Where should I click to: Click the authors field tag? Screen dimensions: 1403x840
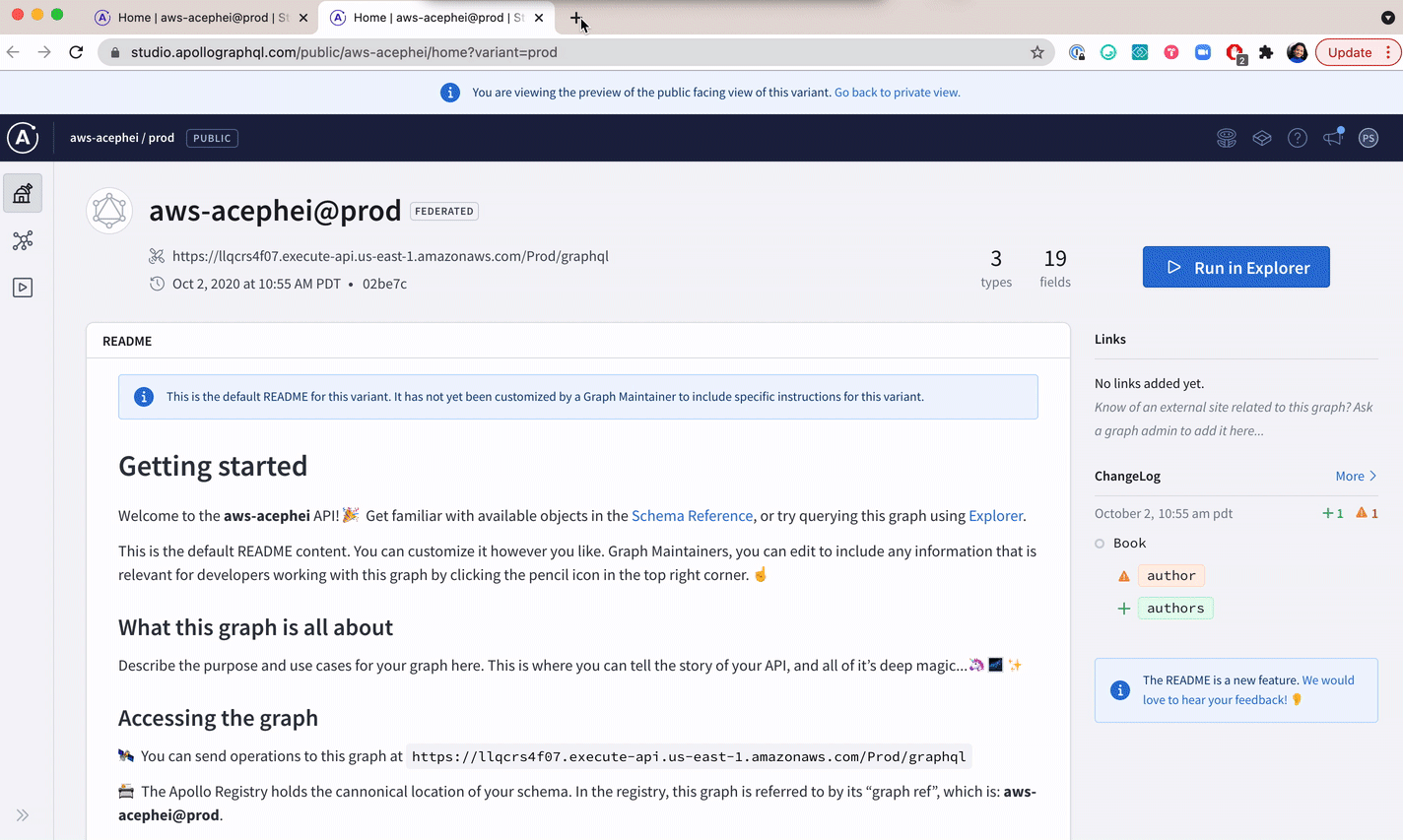1175,609
